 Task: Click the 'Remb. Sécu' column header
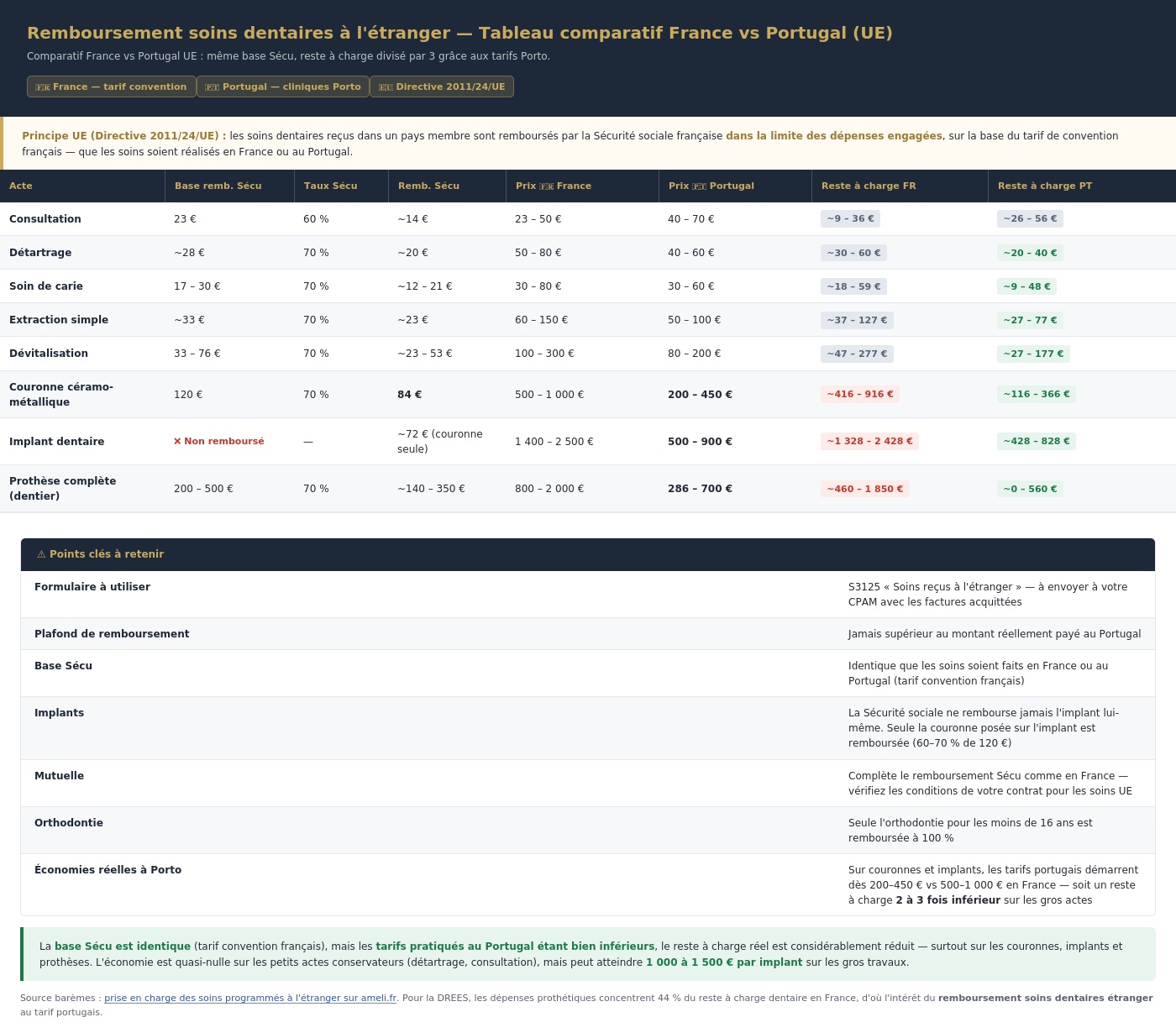(x=448, y=186)
